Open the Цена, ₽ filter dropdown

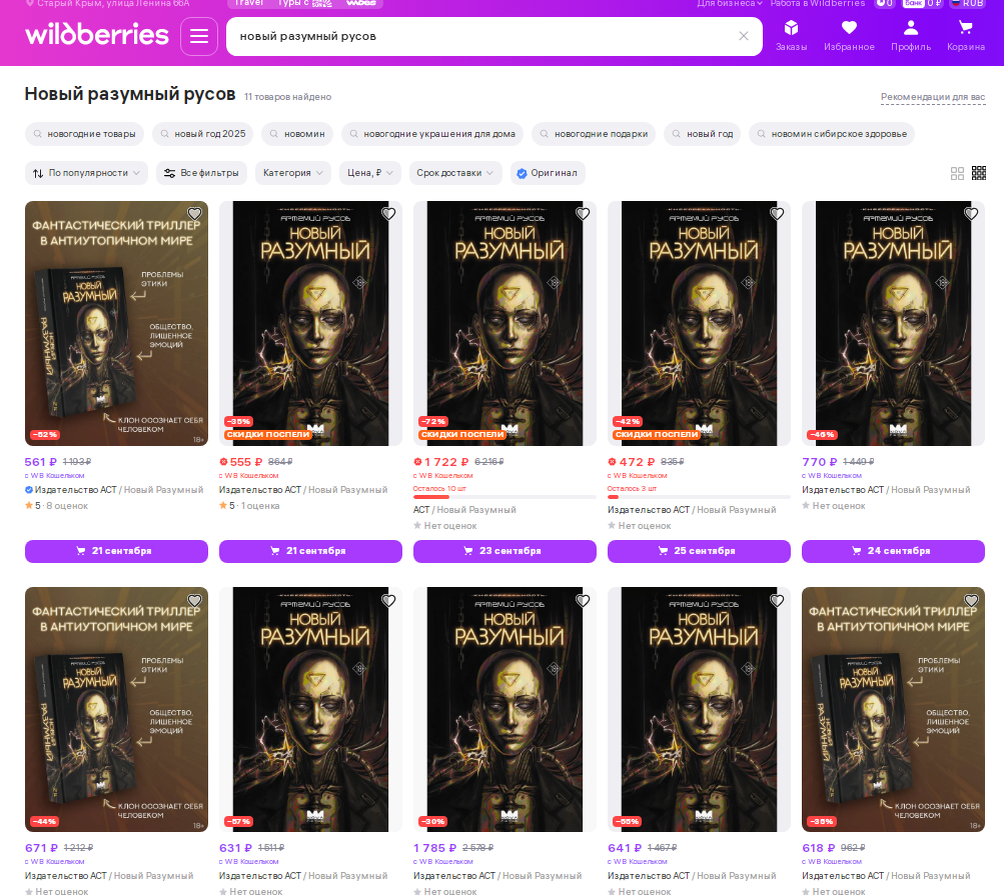370,173
